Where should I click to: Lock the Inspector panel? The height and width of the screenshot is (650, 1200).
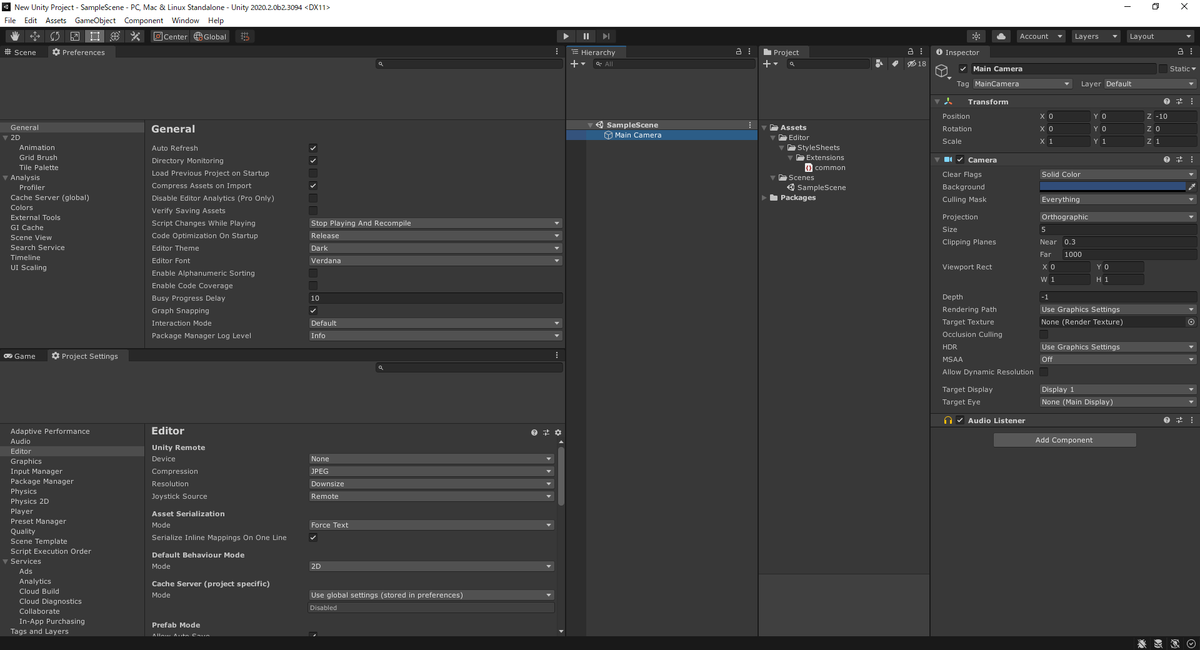1181,51
